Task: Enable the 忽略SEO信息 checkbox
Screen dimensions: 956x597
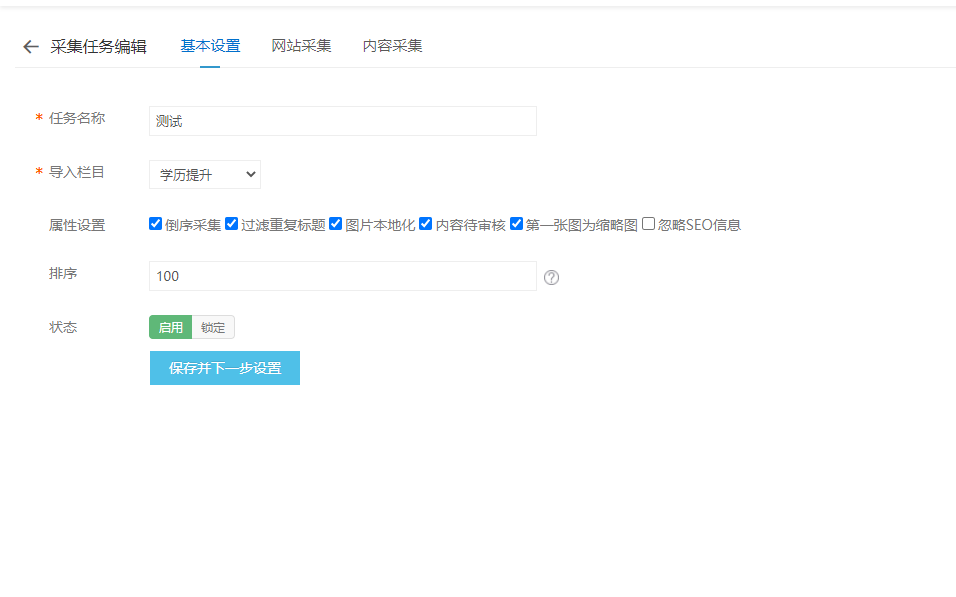Action: pyautogui.click(x=649, y=224)
